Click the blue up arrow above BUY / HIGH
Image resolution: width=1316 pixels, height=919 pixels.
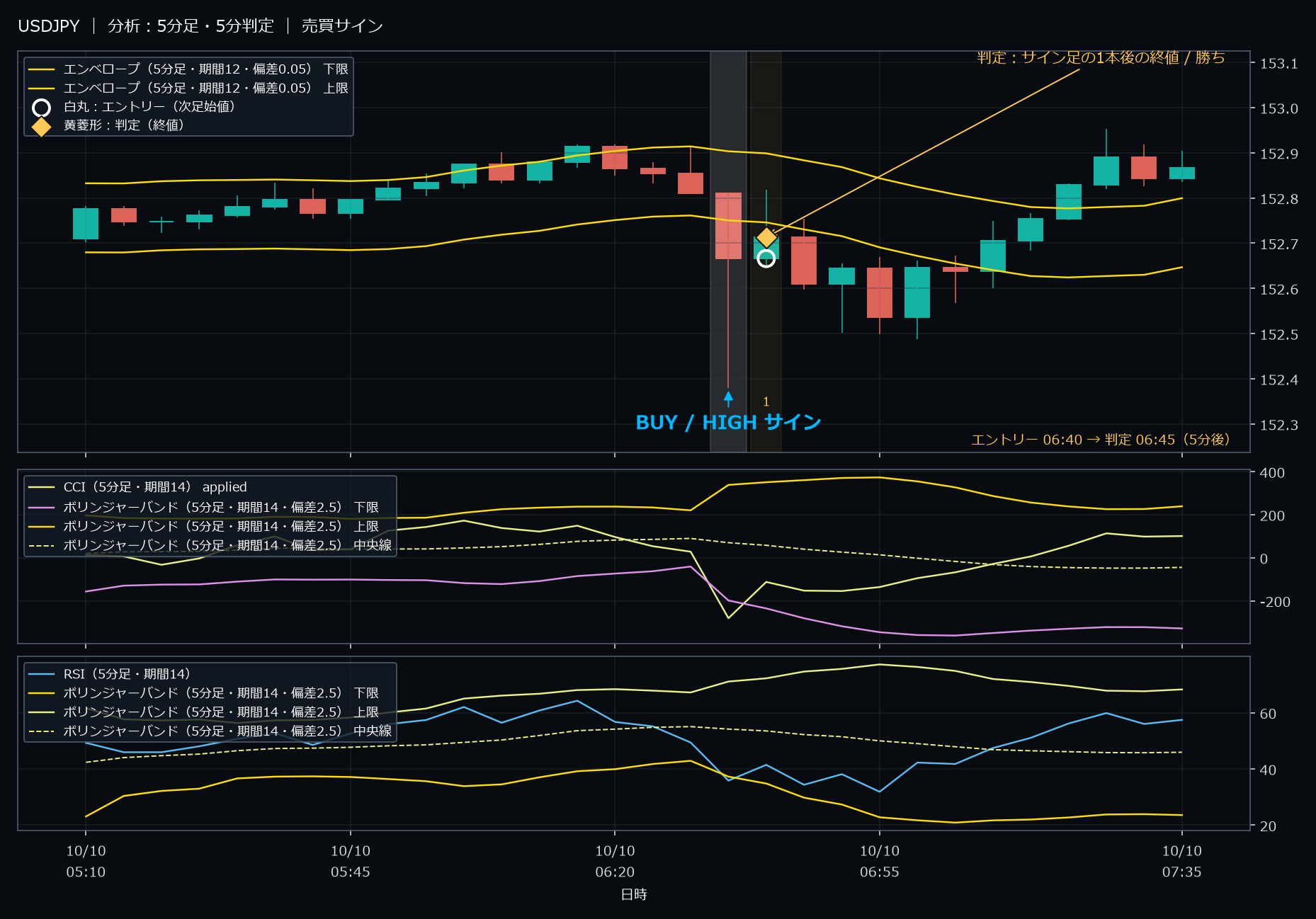728,399
